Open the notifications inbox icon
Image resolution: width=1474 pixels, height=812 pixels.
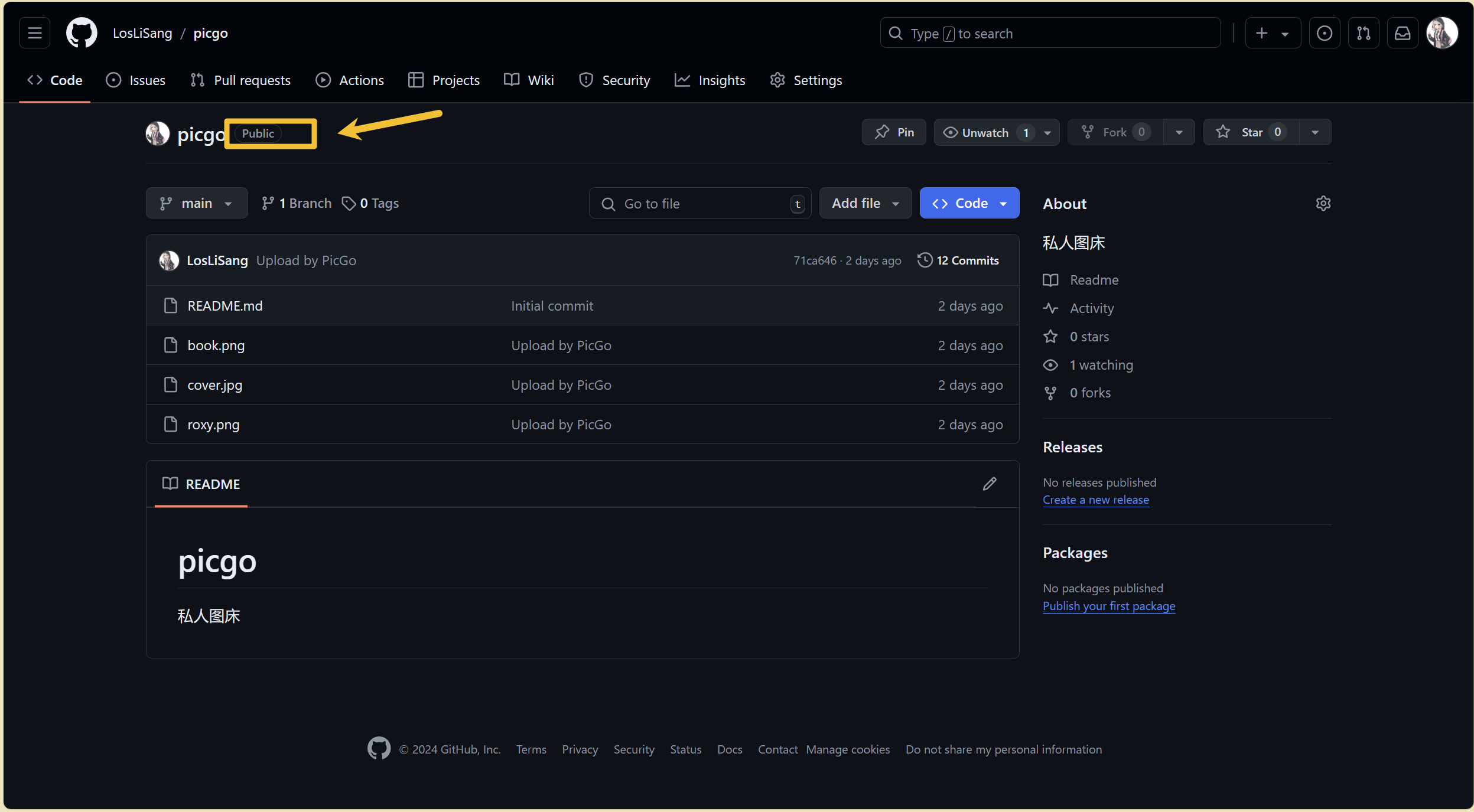point(1402,33)
